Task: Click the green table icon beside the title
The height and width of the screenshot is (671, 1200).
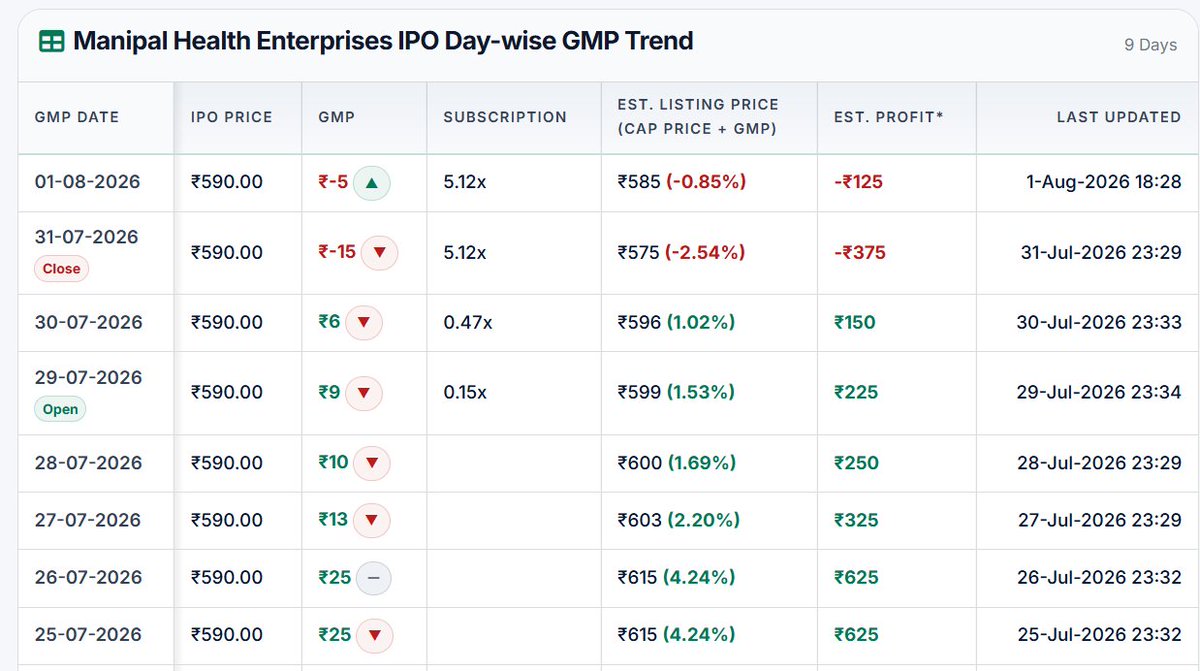Action: pos(51,42)
